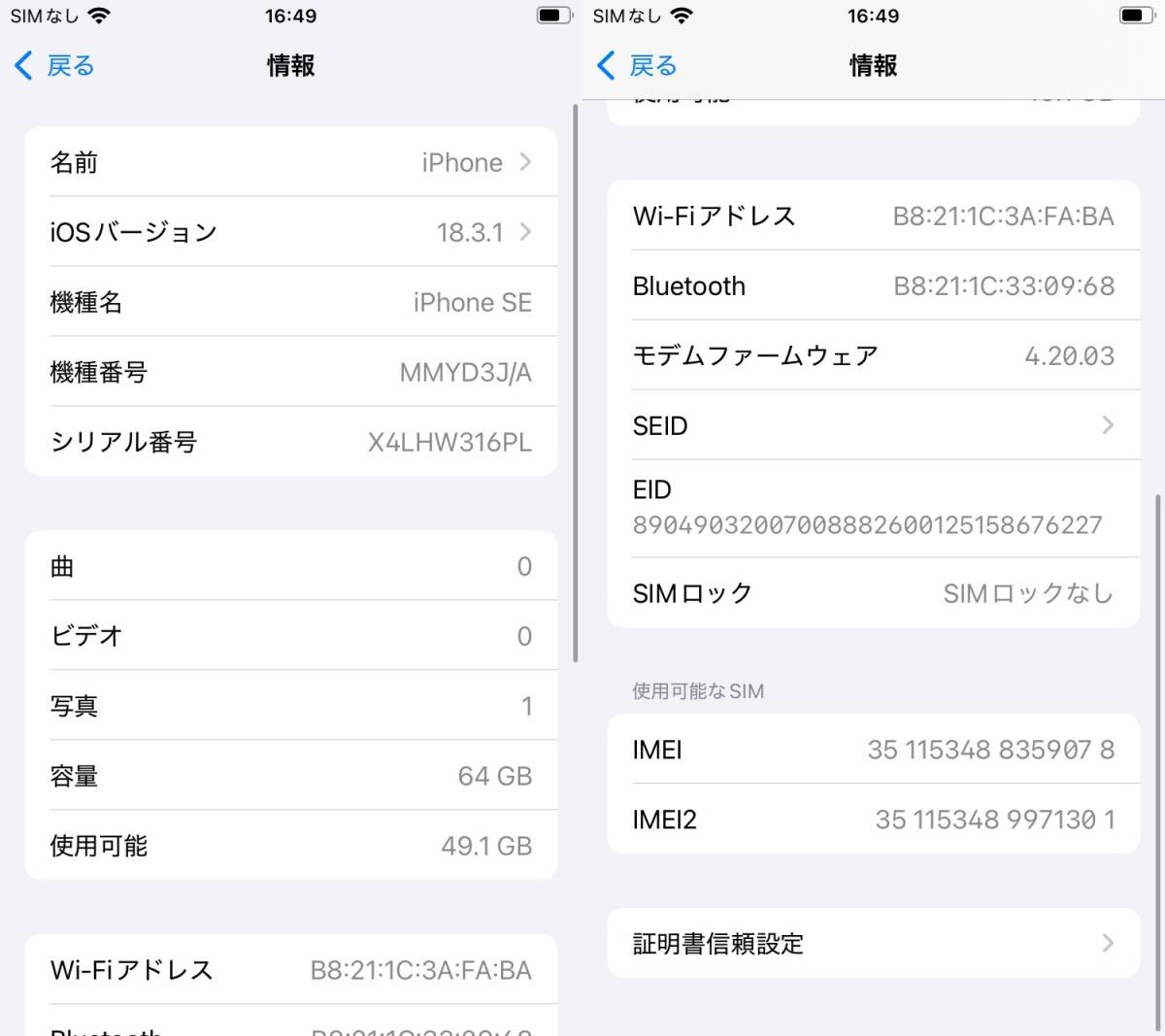This screenshot has height=1036, width=1165.
Task: Select the 名前 label
Action: point(74,162)
